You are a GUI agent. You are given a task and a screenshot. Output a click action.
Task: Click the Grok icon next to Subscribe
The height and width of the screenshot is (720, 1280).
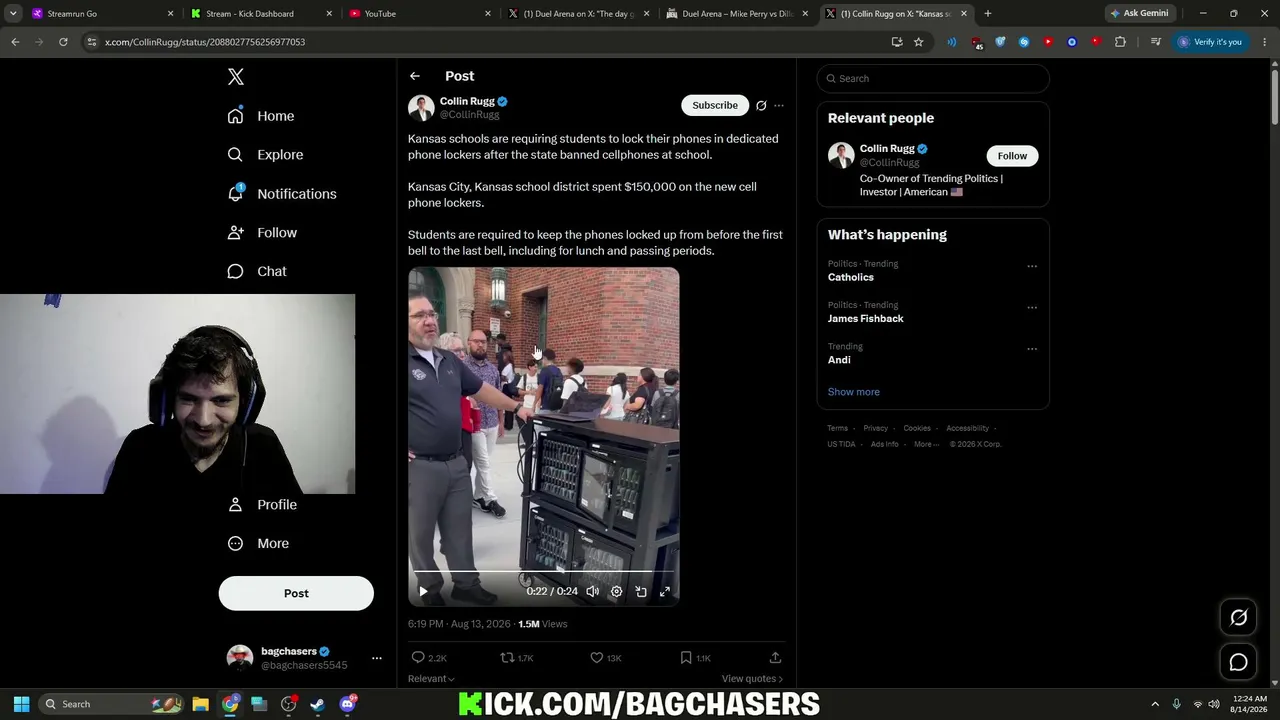point(761,105)
